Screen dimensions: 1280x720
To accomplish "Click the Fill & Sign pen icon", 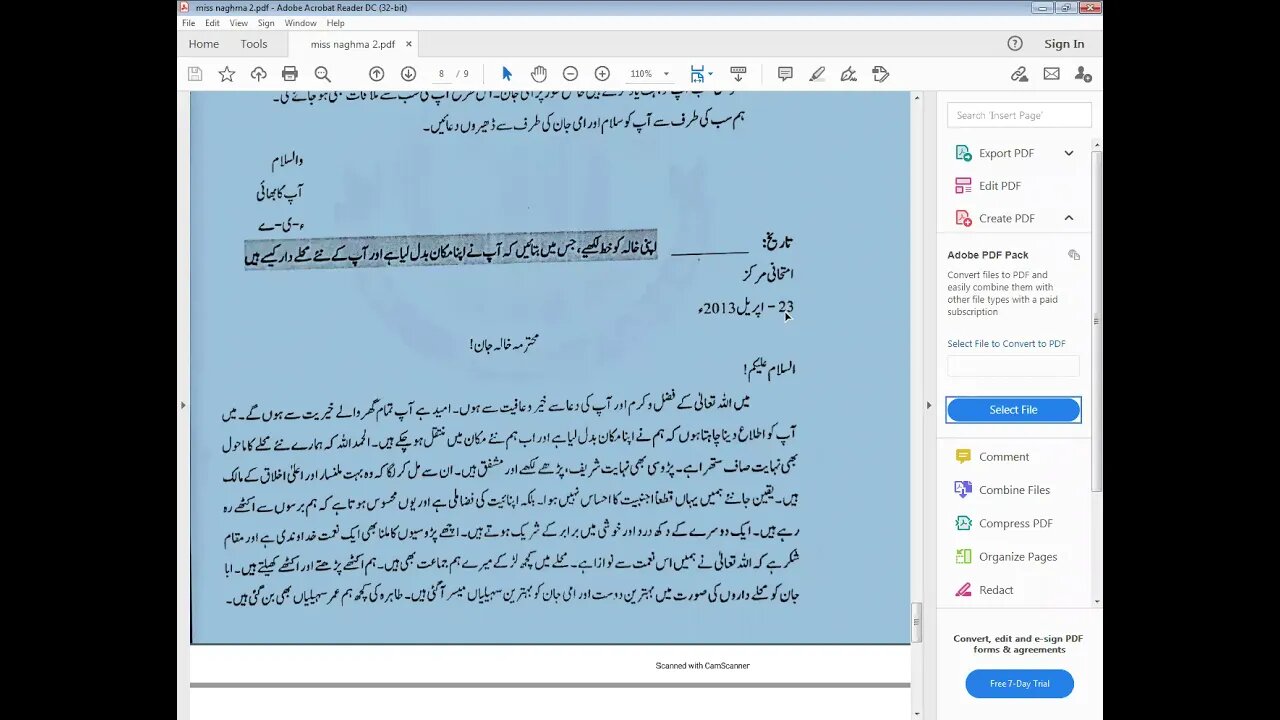I will (848, 74).
